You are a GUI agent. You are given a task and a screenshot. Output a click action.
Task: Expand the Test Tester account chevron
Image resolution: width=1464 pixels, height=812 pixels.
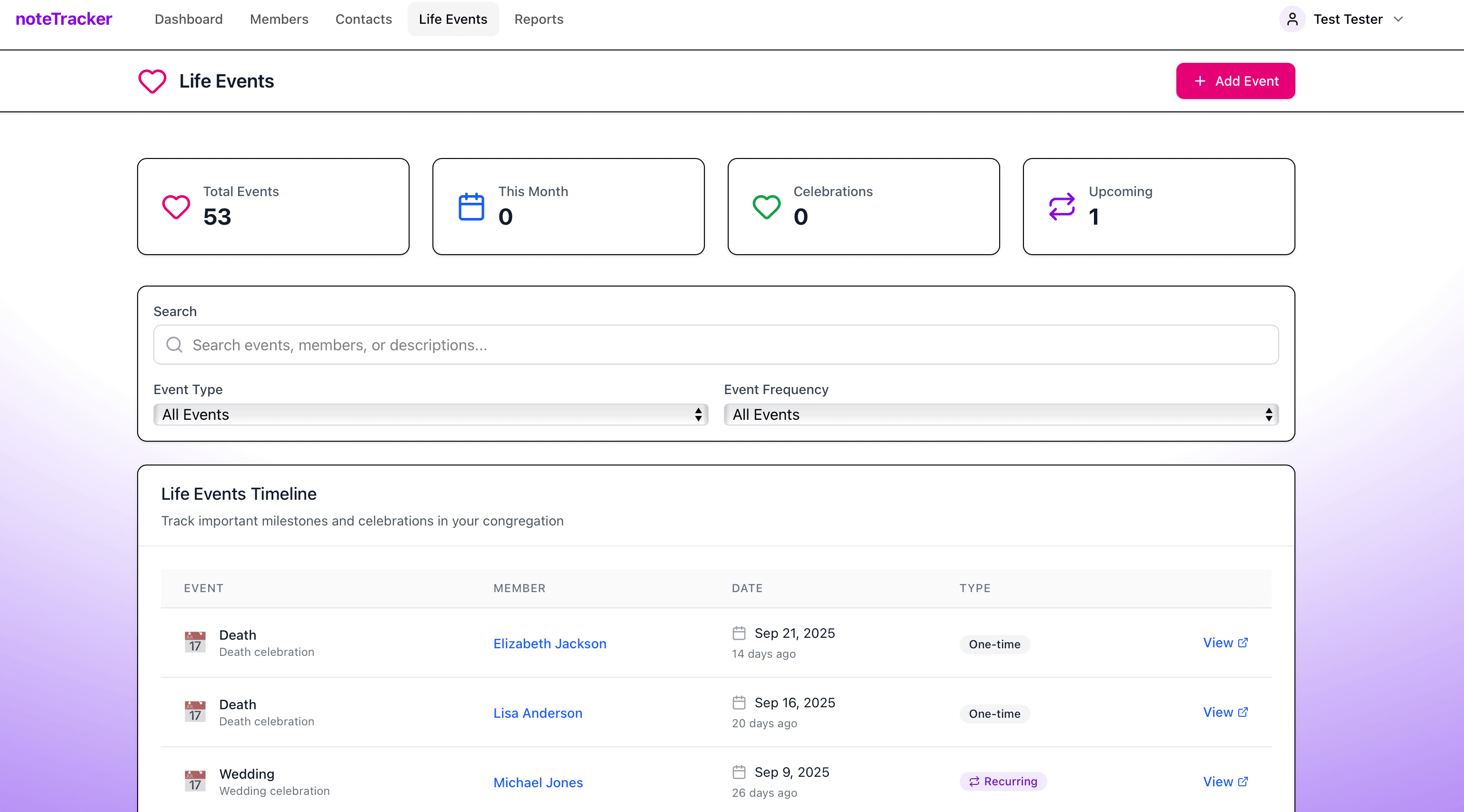point(1398,19)
